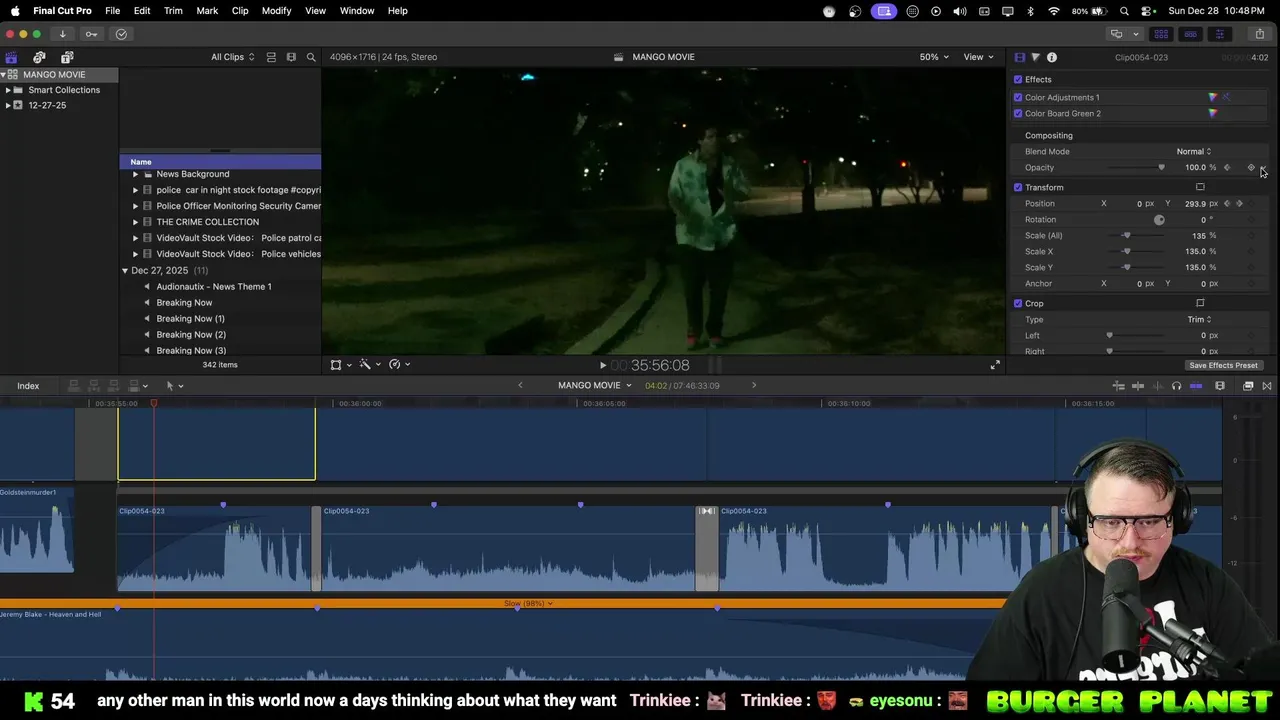Image resolution: width=1280 pixels, height=720 pixels.
Task: Click the Opacity add keyframe diamond
Action: (x=1251, y=167)
